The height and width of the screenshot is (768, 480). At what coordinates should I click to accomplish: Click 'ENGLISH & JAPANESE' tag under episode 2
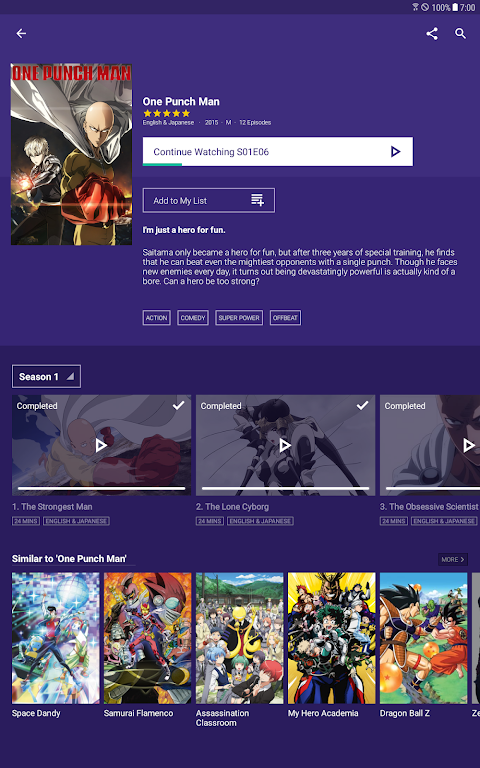coord(261,521)
